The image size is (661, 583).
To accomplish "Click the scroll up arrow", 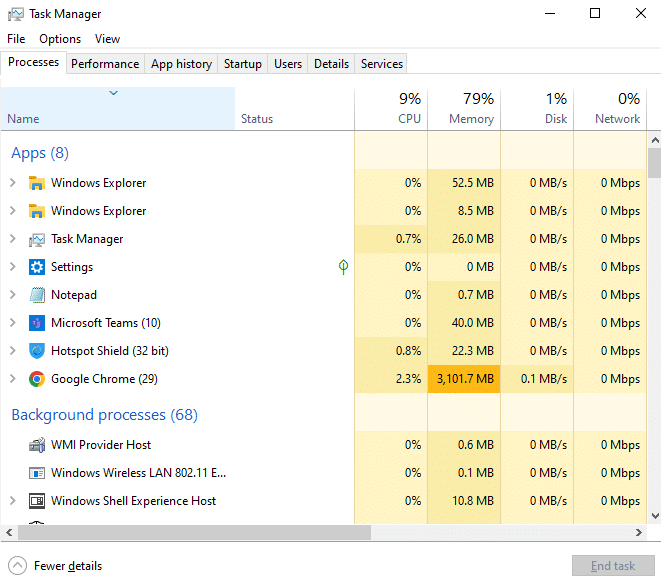I will [x=655, y=140].
